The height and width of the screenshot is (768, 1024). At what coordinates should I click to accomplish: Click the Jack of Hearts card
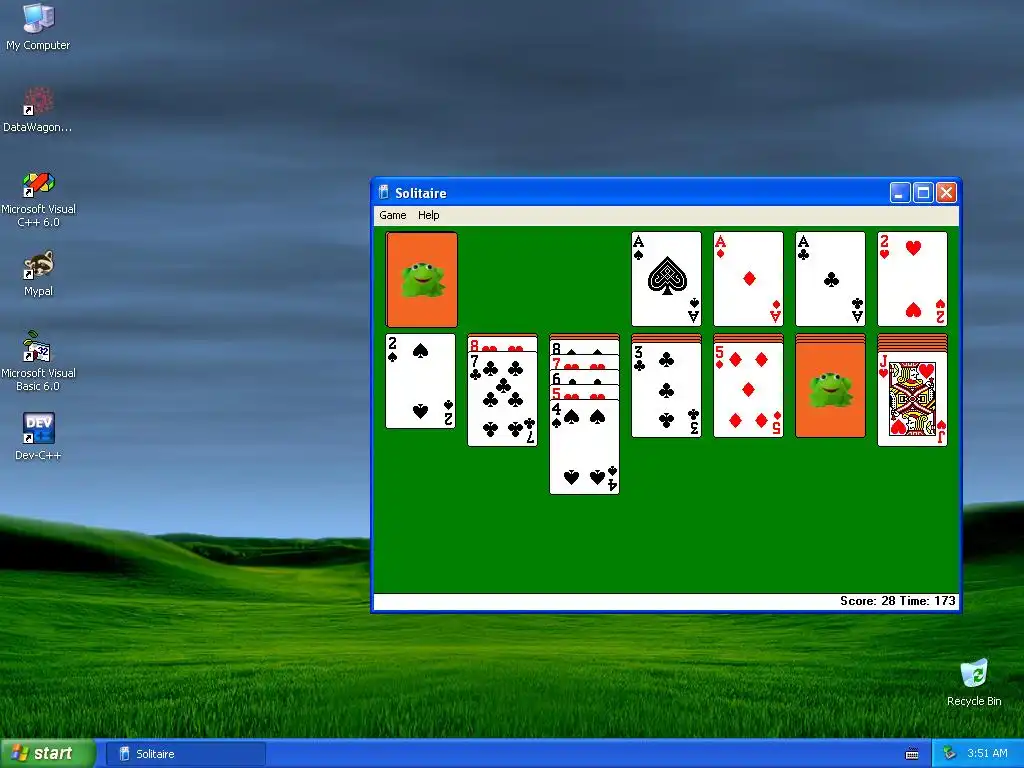point(912,399)
